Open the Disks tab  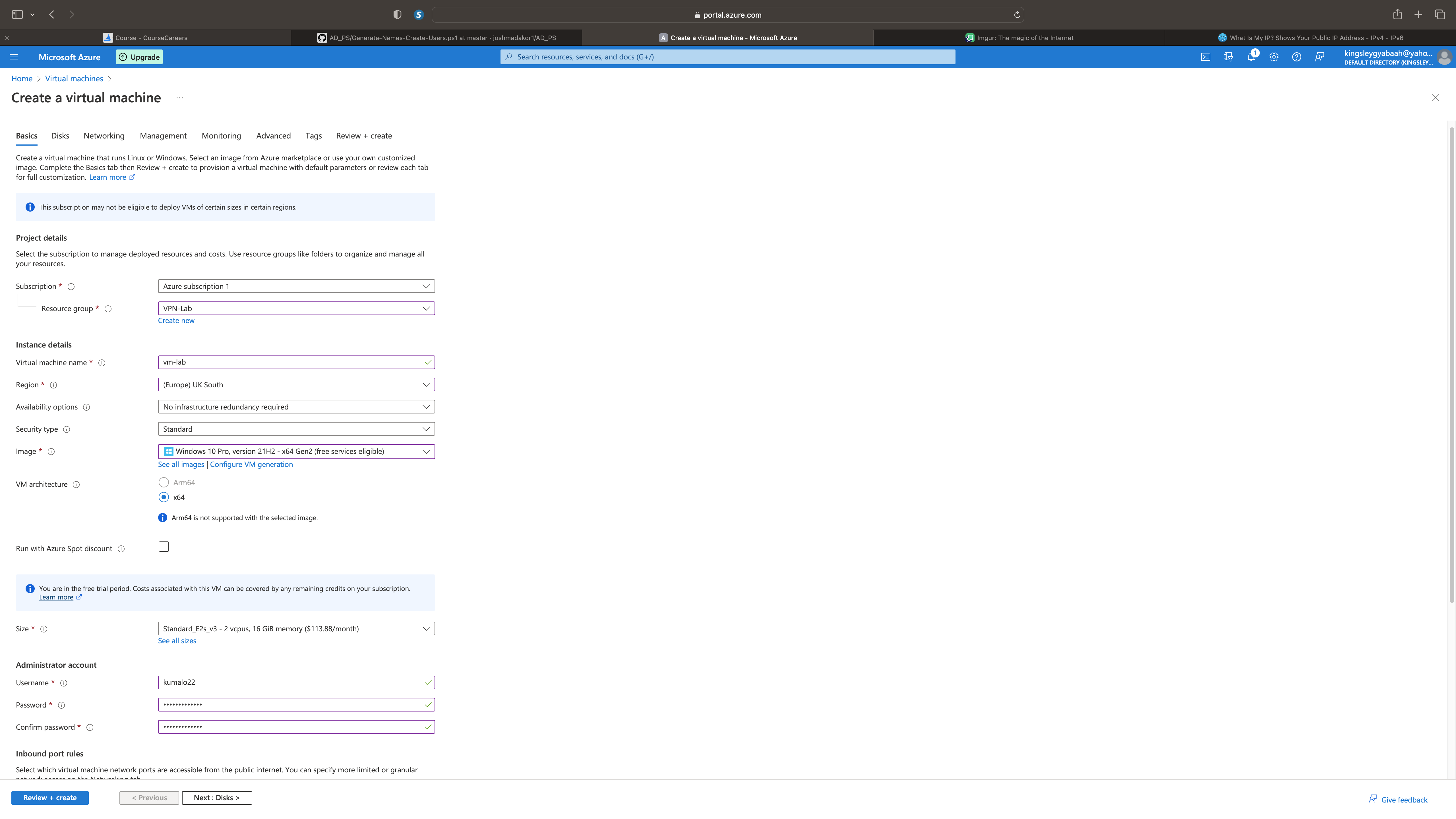(x=60, y=136)
